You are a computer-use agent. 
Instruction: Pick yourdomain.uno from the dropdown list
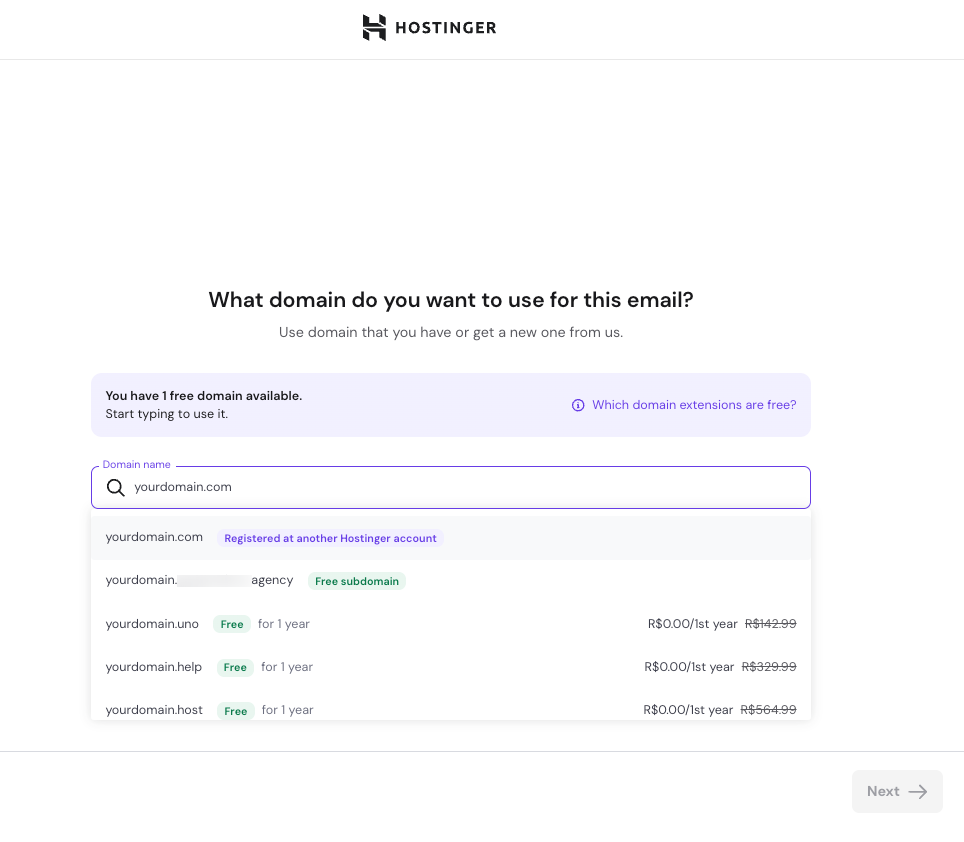(x=152, y=624)
